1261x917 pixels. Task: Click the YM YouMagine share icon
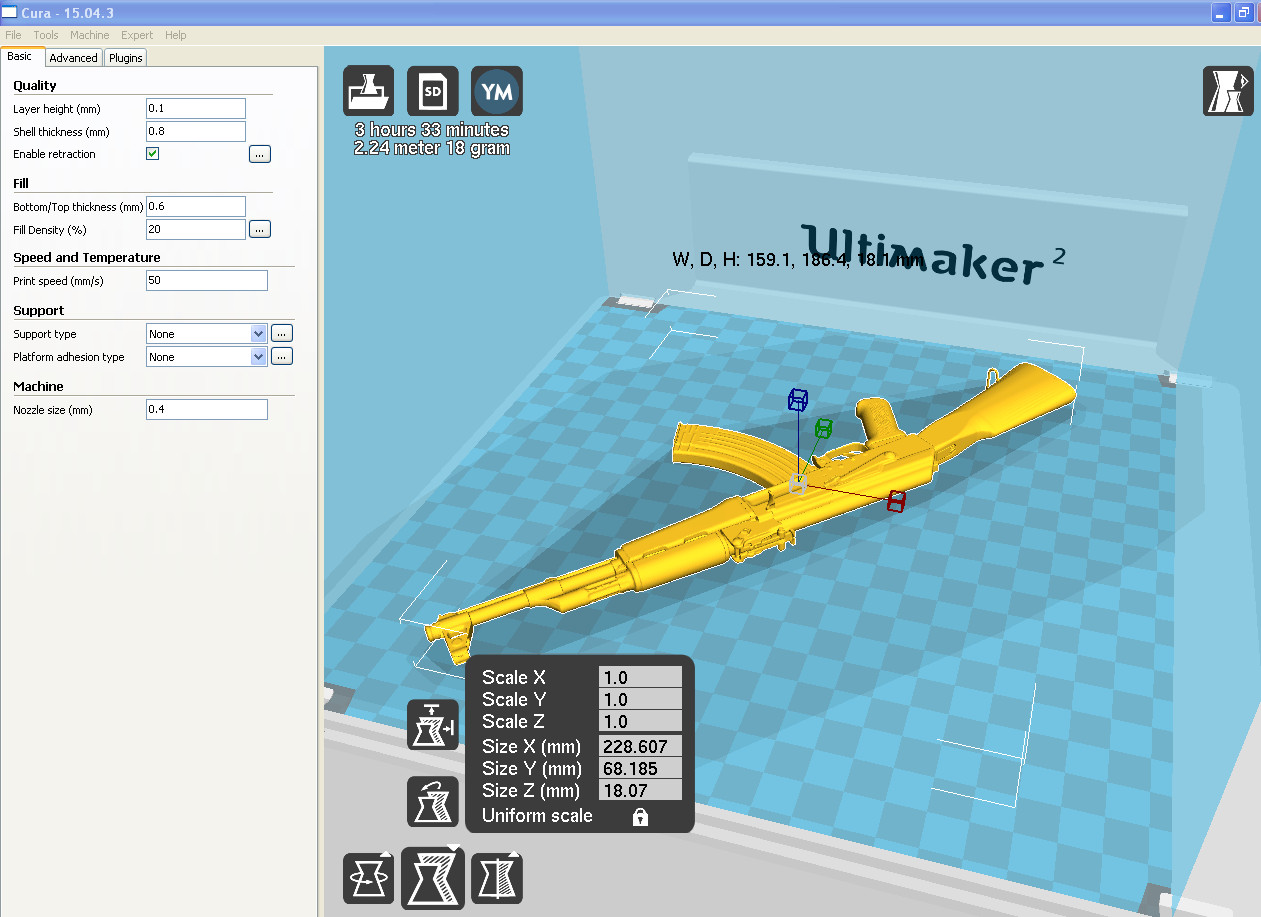(x=497, y=91)
